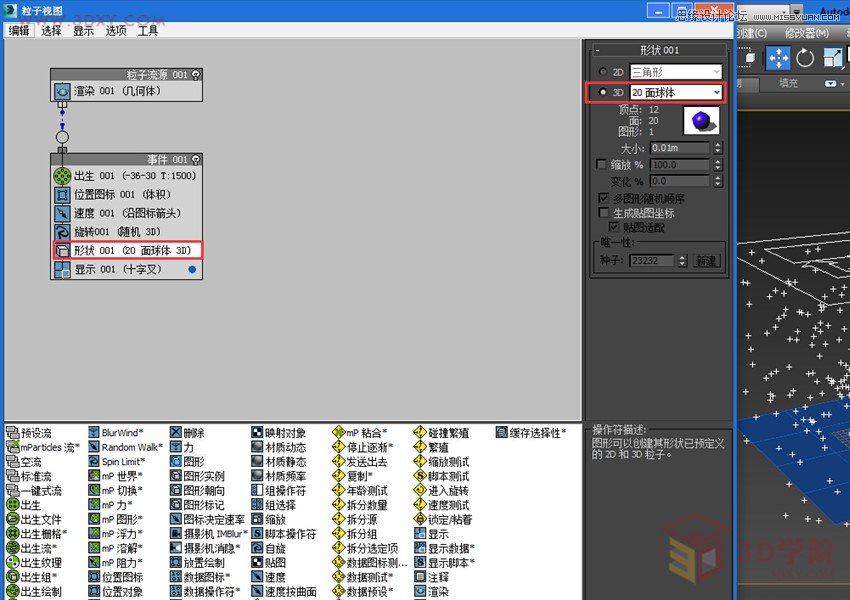Viewport: 850px width, 600px height.
Task: Open the 选项 menu
Action: click(x=115, y=31)
